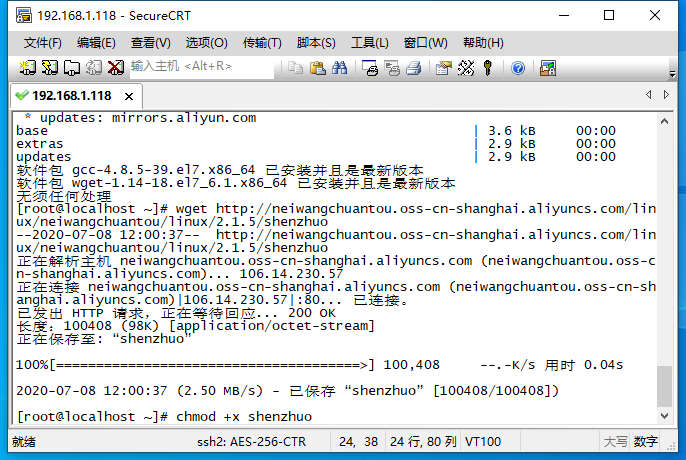The width and height of the screenshot is (686, 460).
Task: Open the 选项(O) menu
Action: coord(206,43)
